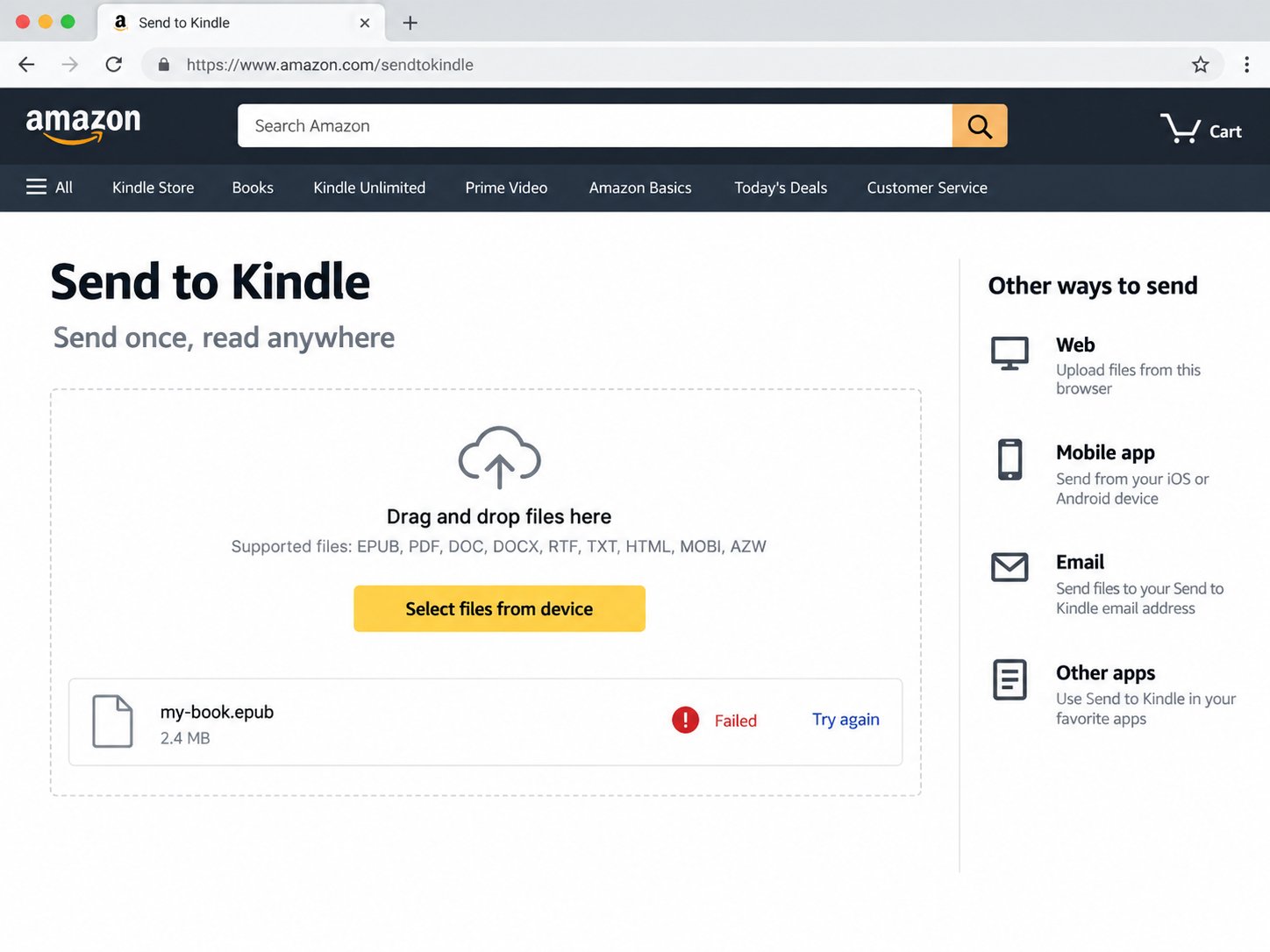The width and height of the screenshot is (1270, 952).
Task: Close the Send to Kindle tab
Action: coord(365,23)
